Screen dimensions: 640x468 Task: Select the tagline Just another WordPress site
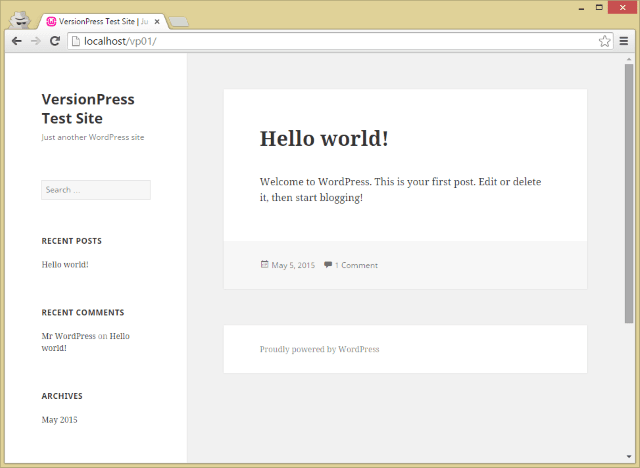coord(93,137)
